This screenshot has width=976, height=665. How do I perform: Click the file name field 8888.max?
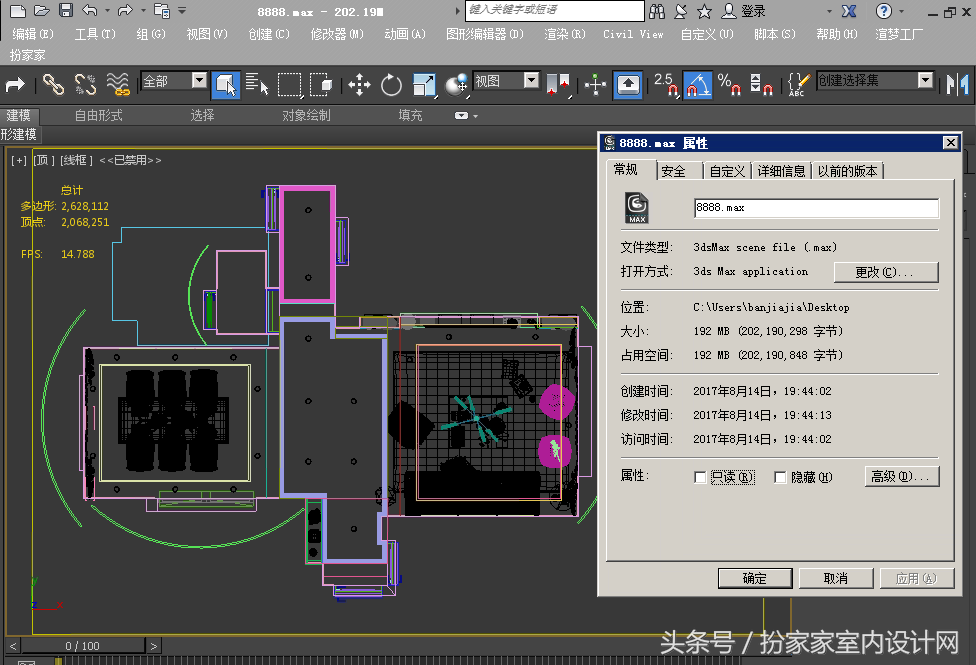pyautogui.click(x=816, y=208)
